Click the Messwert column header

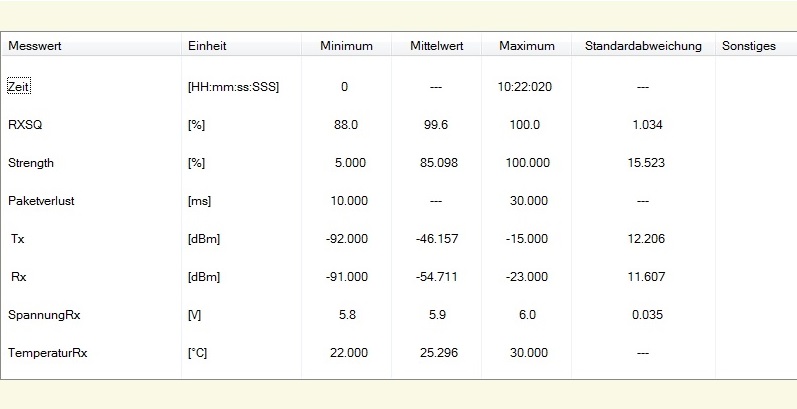pyautogui.click(x=35, y=46)
